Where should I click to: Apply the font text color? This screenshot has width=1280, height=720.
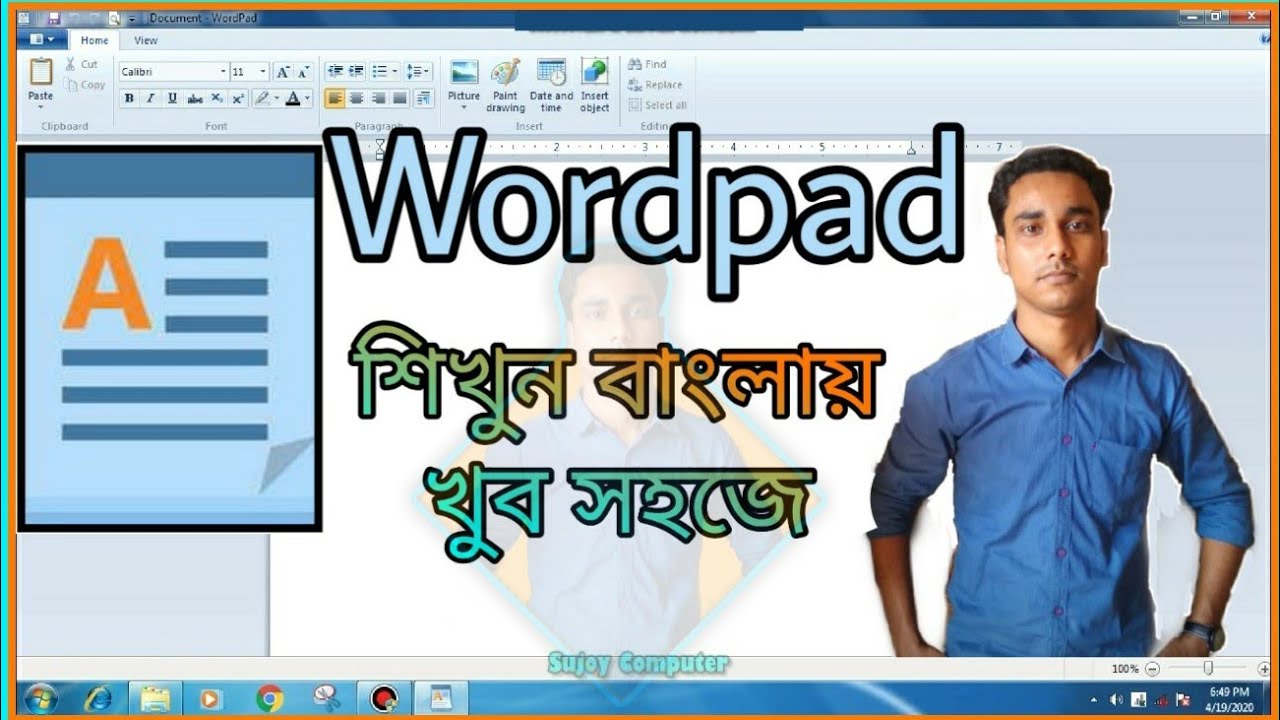point(292,98)
